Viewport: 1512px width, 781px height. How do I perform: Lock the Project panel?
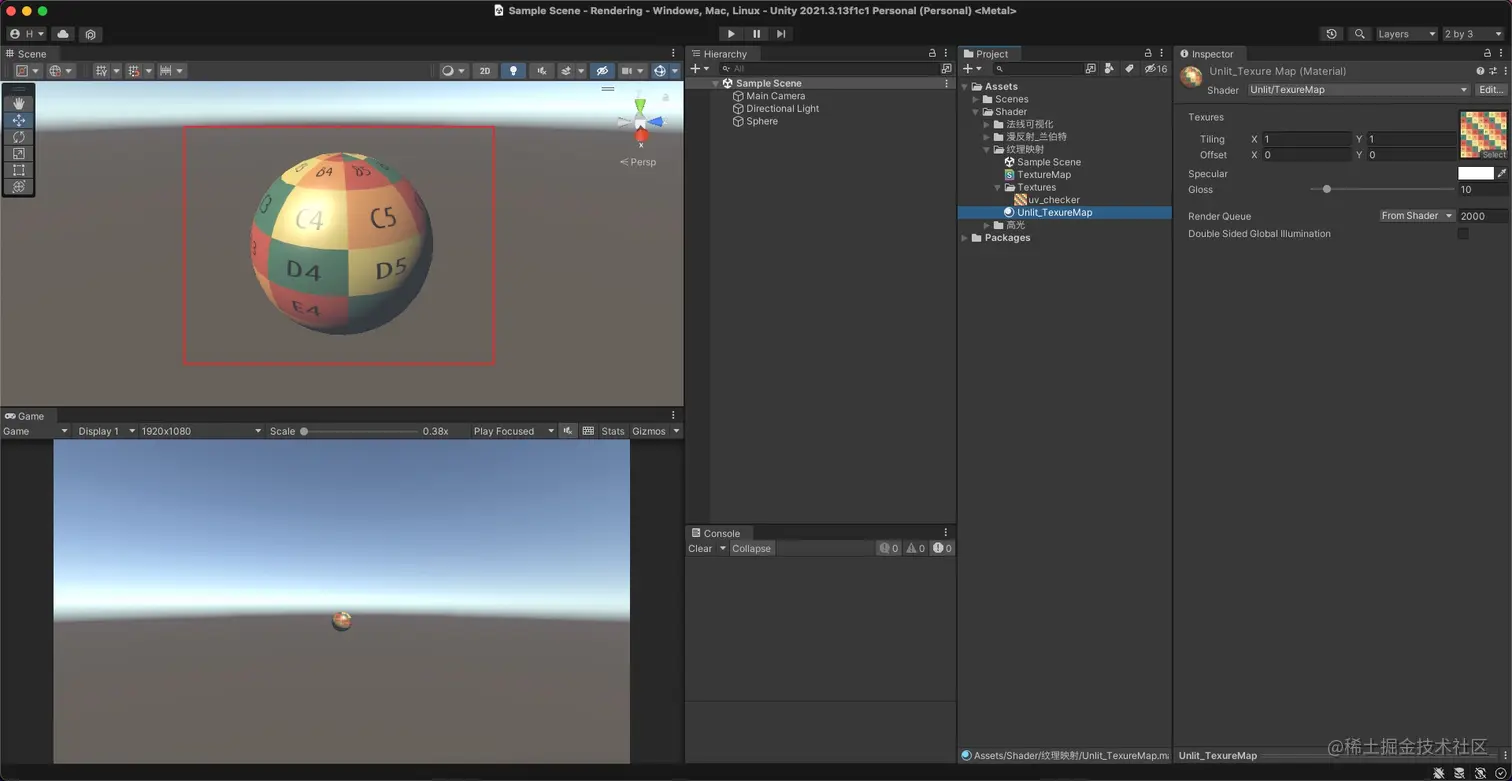(1148, 54)
